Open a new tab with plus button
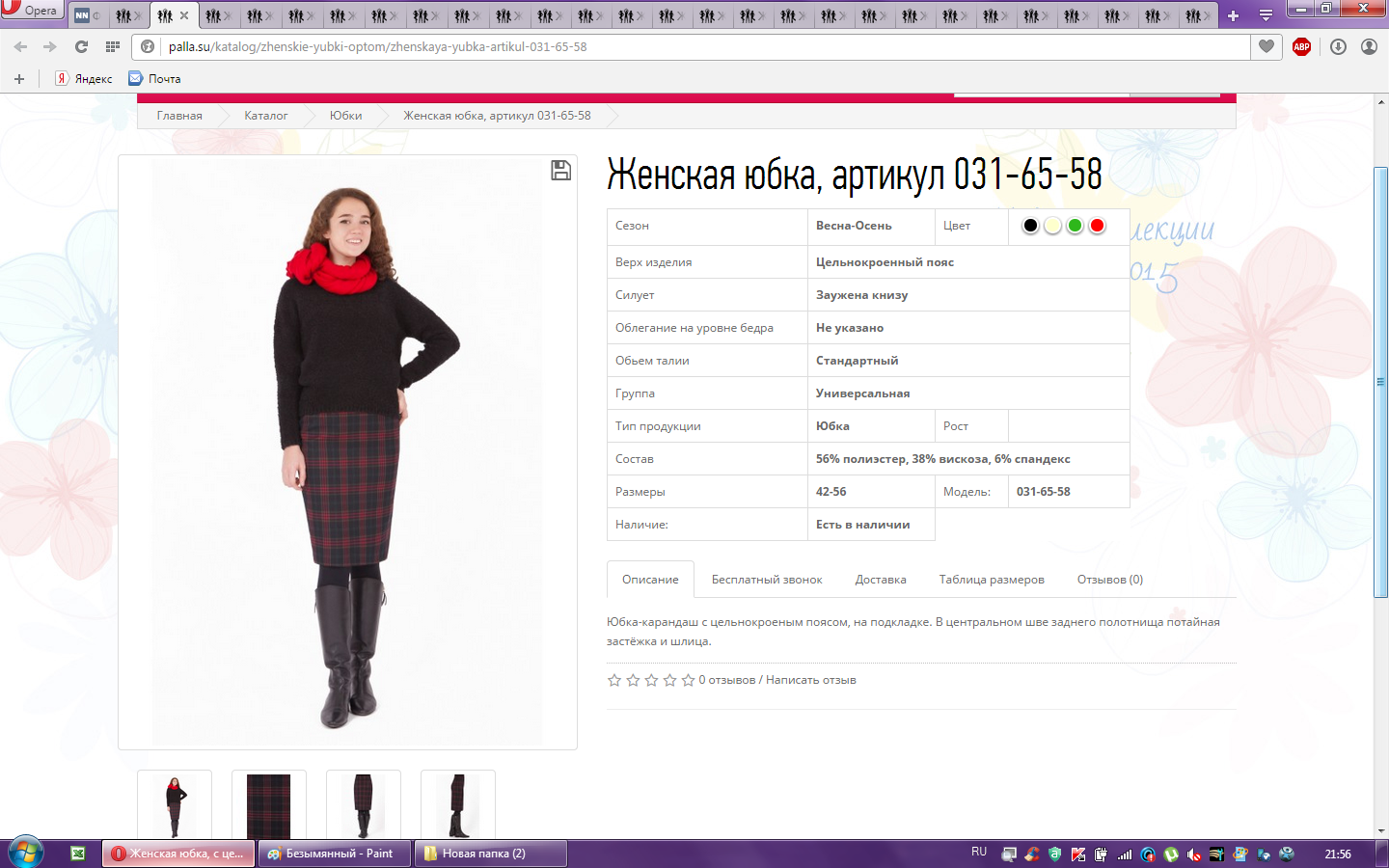The width and height of the screenshot is (1389, 868). coord(1233,15)
